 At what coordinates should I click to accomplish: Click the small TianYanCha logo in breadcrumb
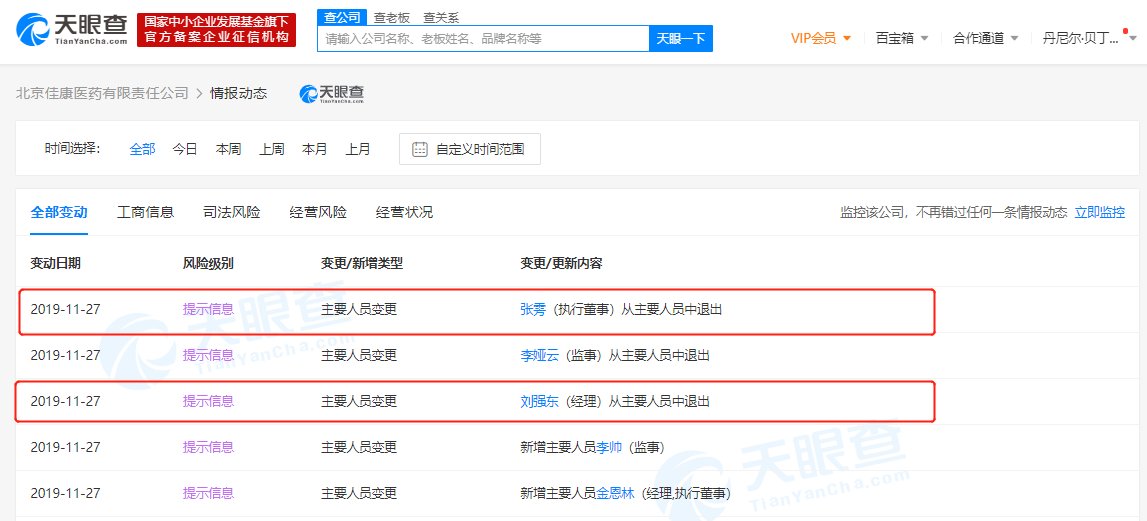[x=332, y=93]
